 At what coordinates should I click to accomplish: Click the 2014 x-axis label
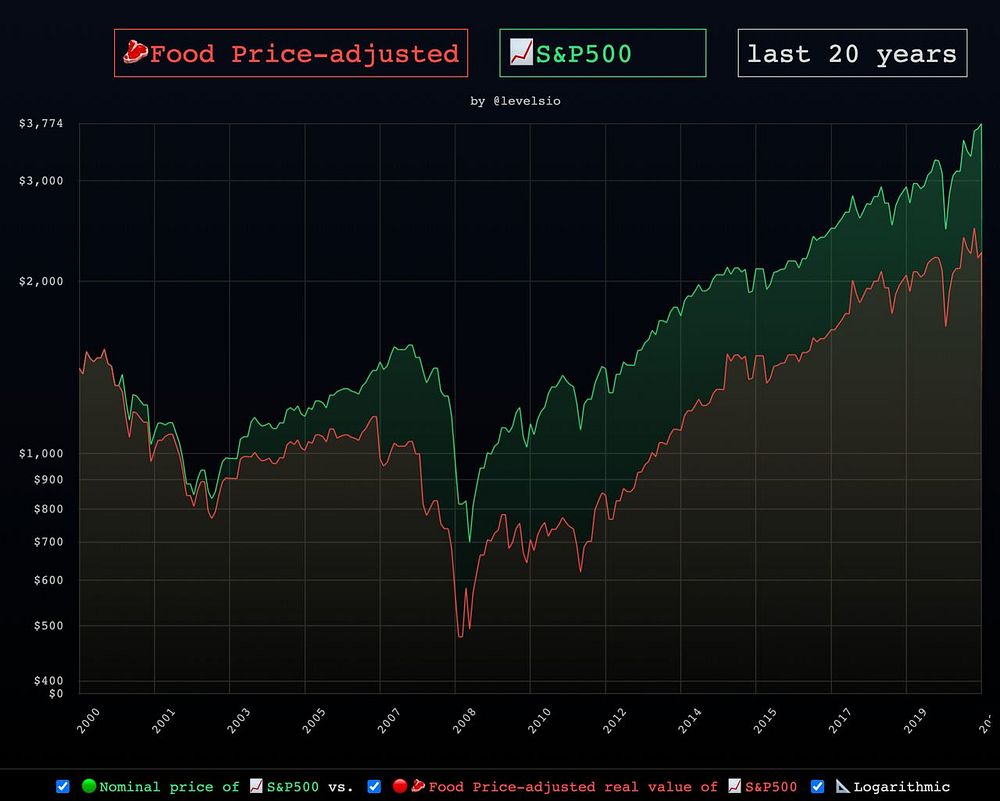690,721
